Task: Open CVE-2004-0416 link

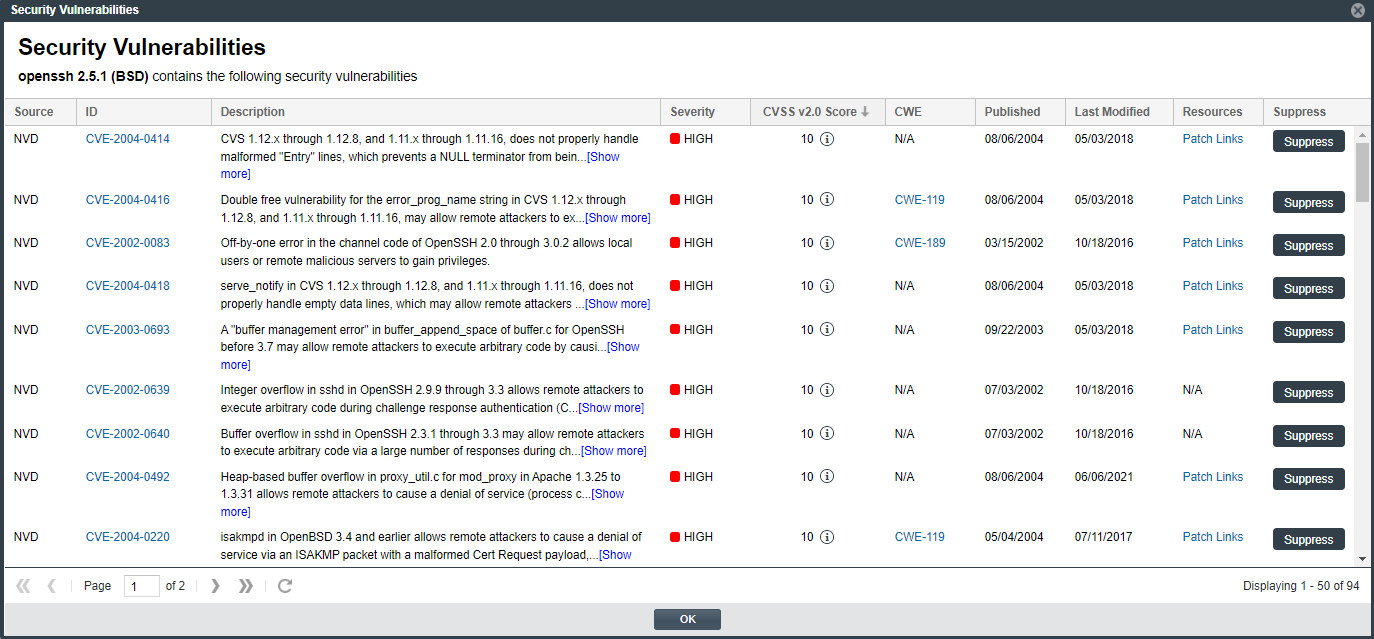Action: [x=128, y=200]
